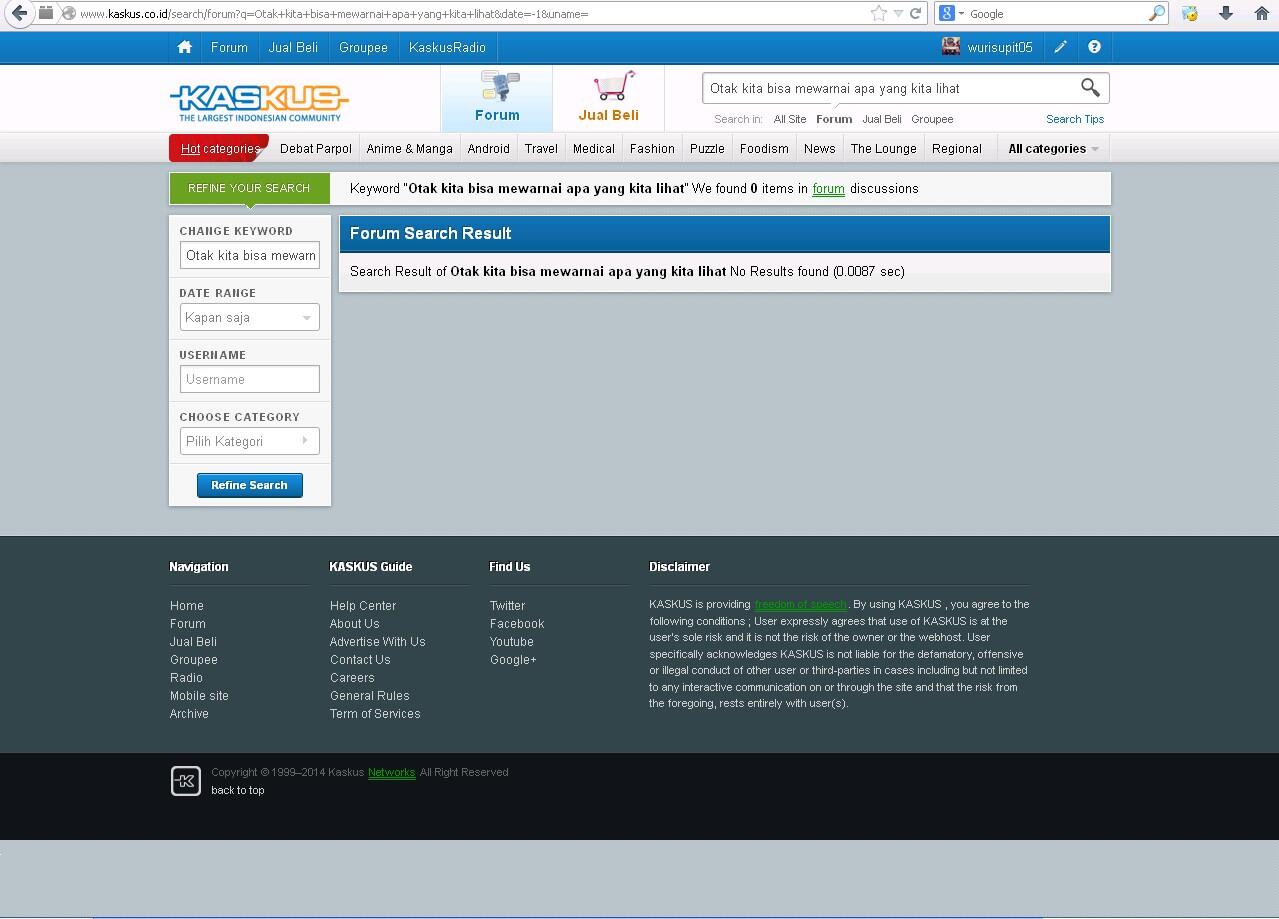
Task: Click the pencil icon next to username
Action: click(x=1060, y=47)
